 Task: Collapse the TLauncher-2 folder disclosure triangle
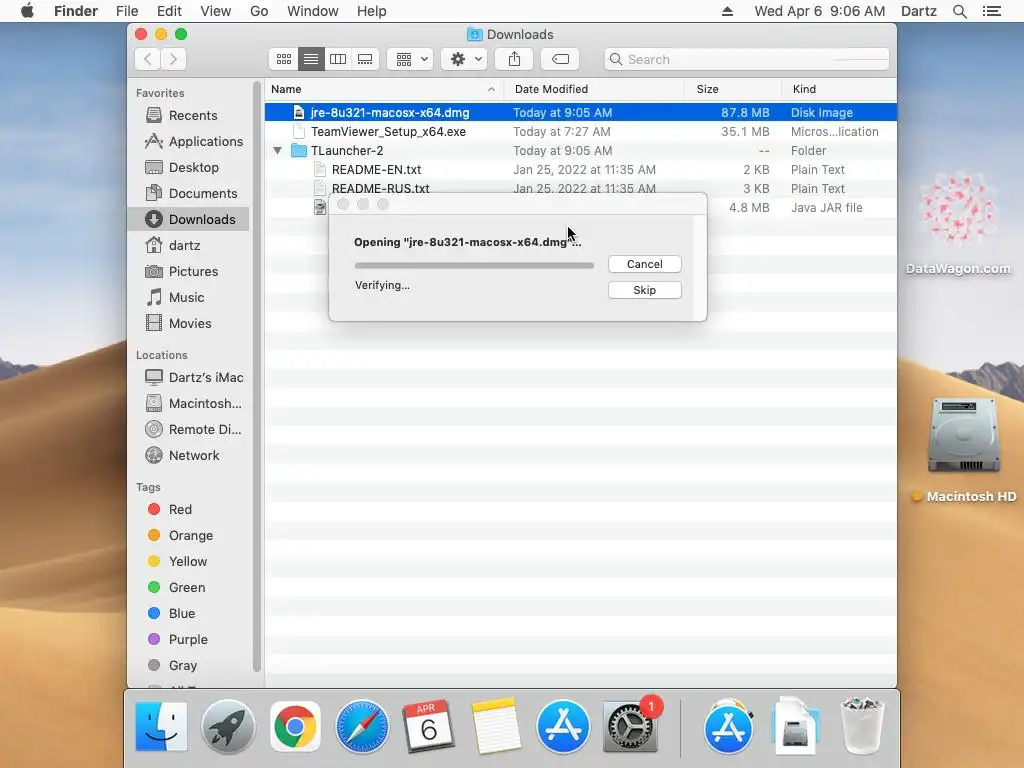[278, 150]
